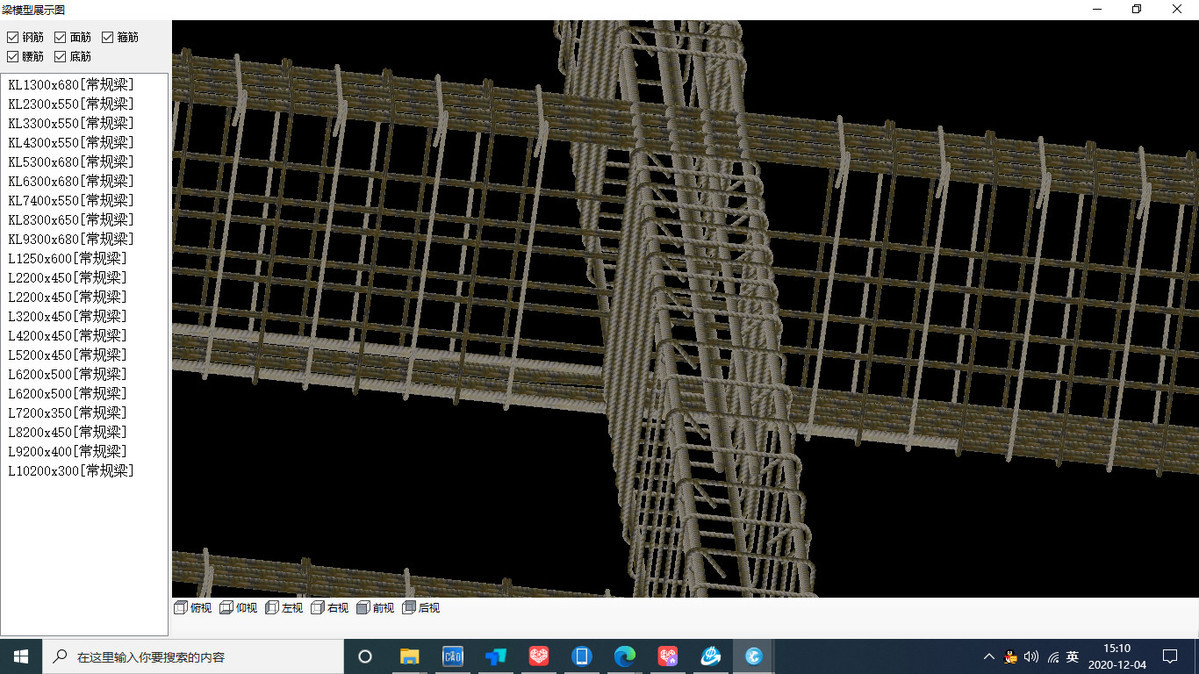The image size is (1199, 674).
Task: Select beam KL3300x550[常规梁]
Action: 71,122
